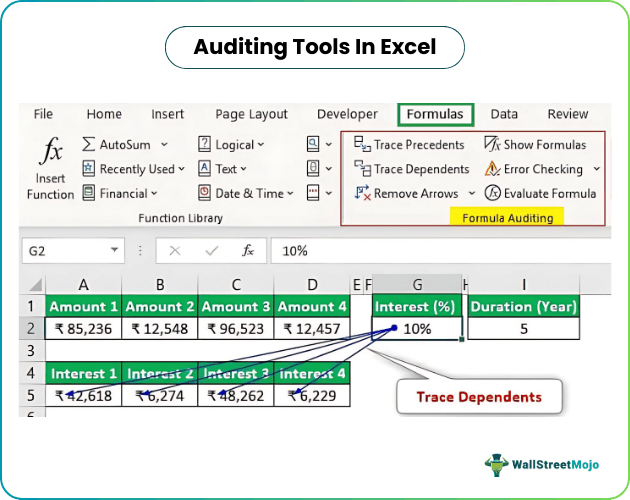Select cell containing ₹ 12,548

pos(160,329)
